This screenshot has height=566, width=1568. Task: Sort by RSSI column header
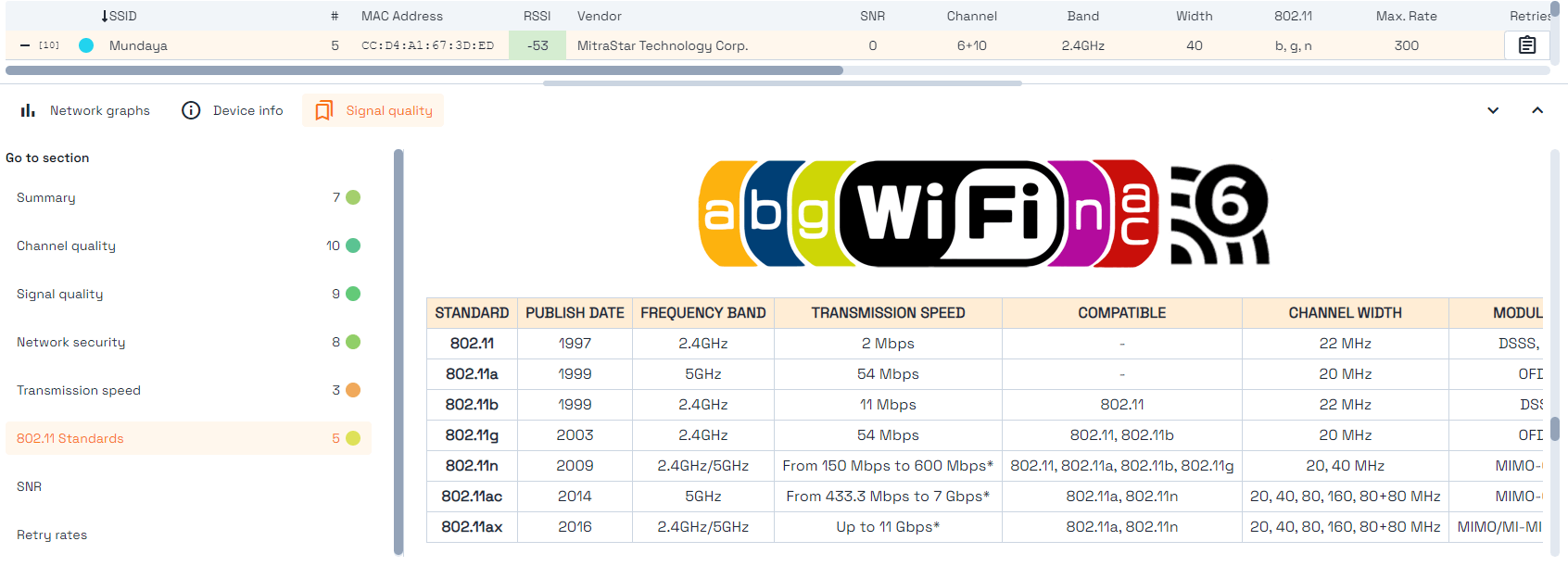coord(537,16)
